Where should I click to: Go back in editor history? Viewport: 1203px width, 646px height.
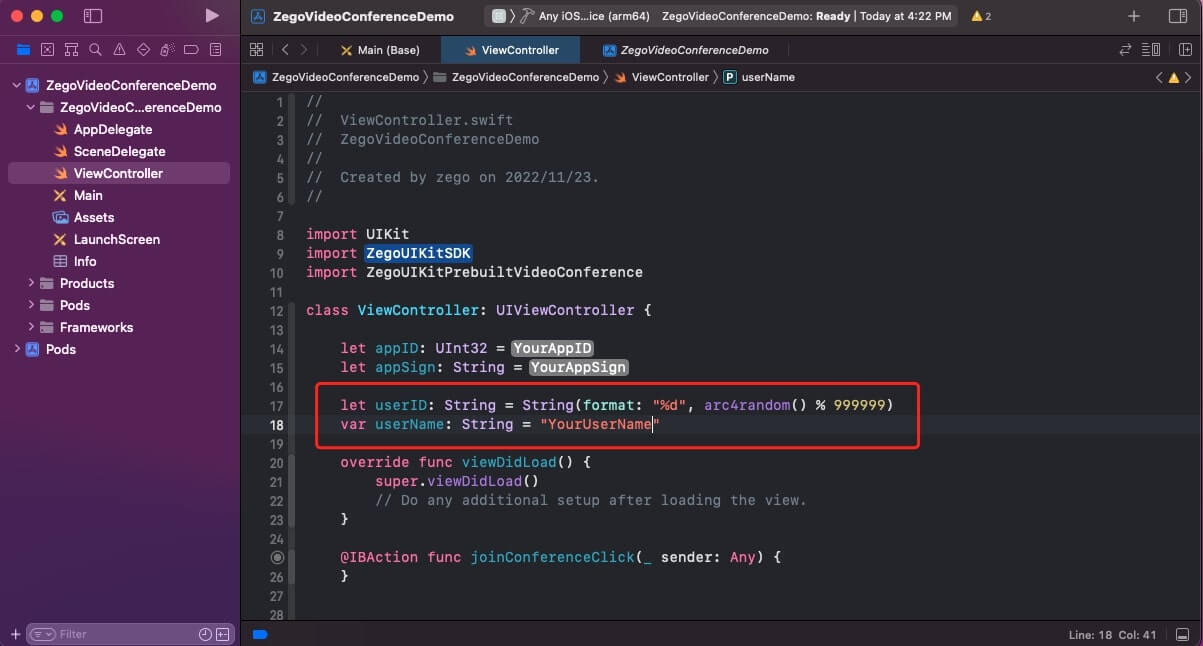pyautogui.click(x=285, y=49)
